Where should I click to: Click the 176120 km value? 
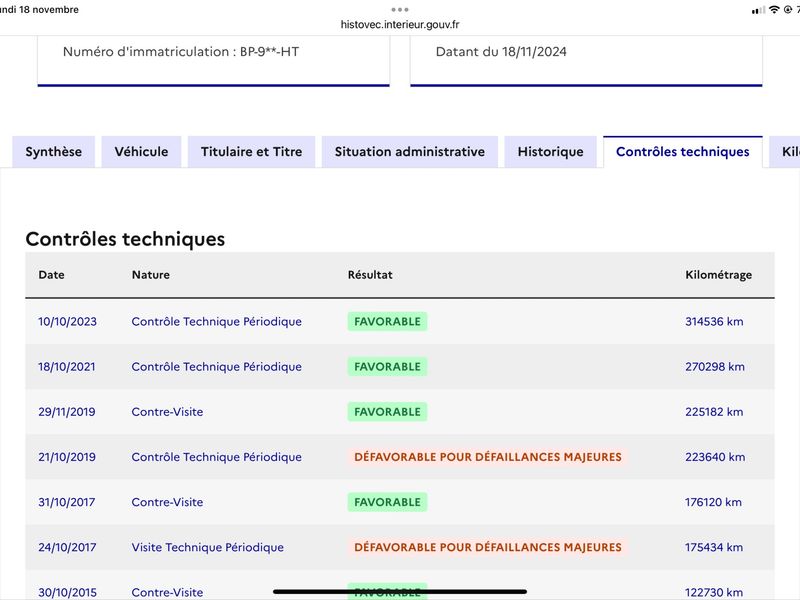[713, 502]
